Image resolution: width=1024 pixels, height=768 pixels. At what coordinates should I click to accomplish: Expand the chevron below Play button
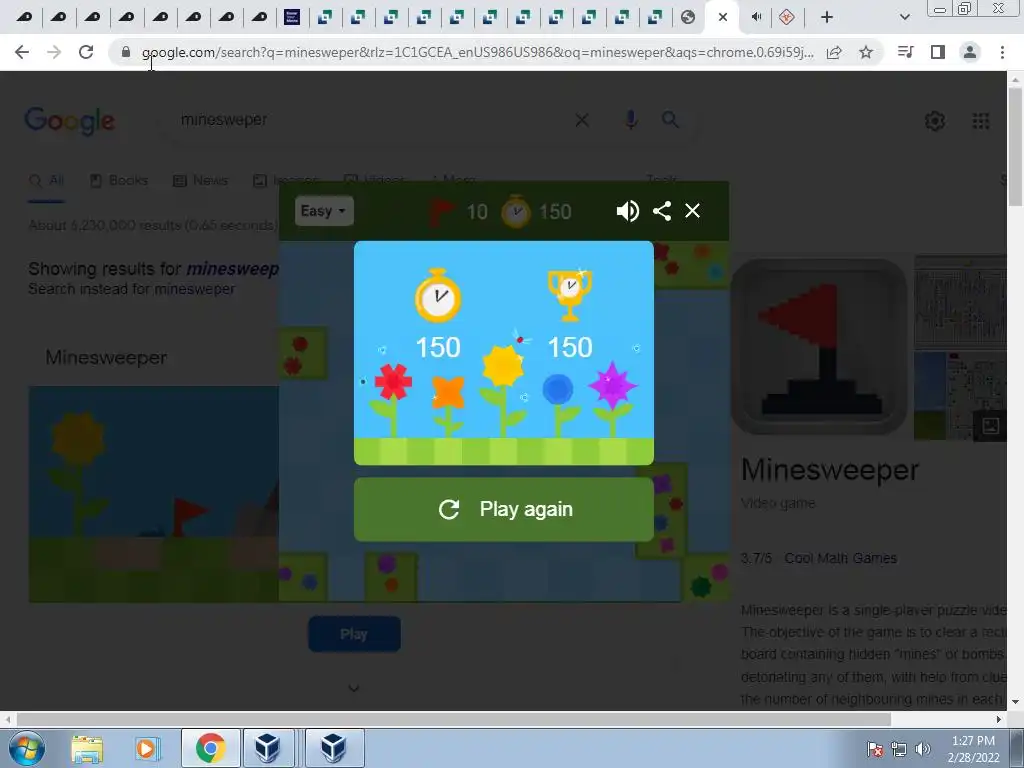354,688
